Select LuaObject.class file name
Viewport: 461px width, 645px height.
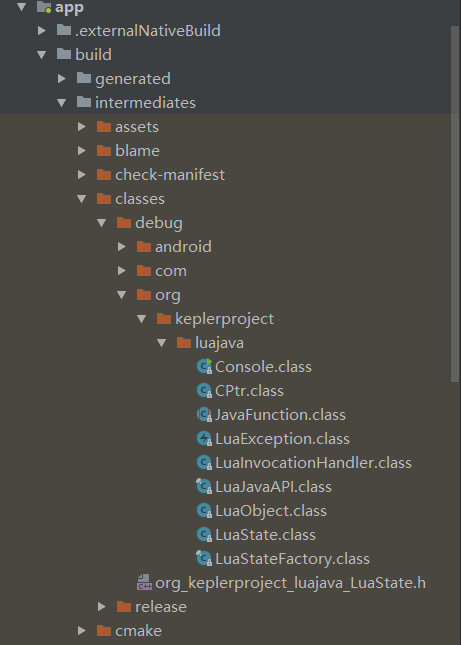coord(271,510)
